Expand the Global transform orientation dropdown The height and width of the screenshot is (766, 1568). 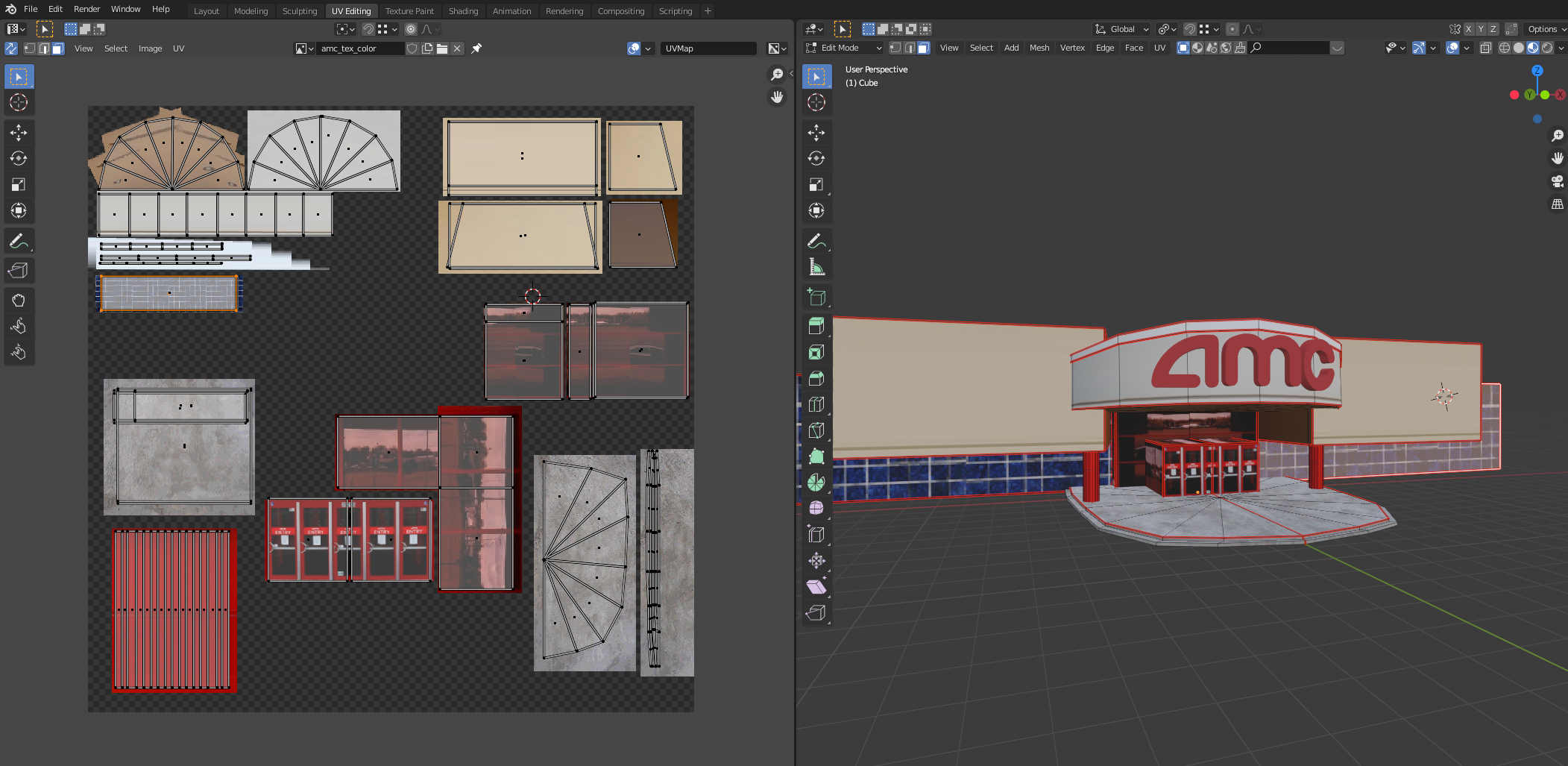click(x=1122, y=29)
